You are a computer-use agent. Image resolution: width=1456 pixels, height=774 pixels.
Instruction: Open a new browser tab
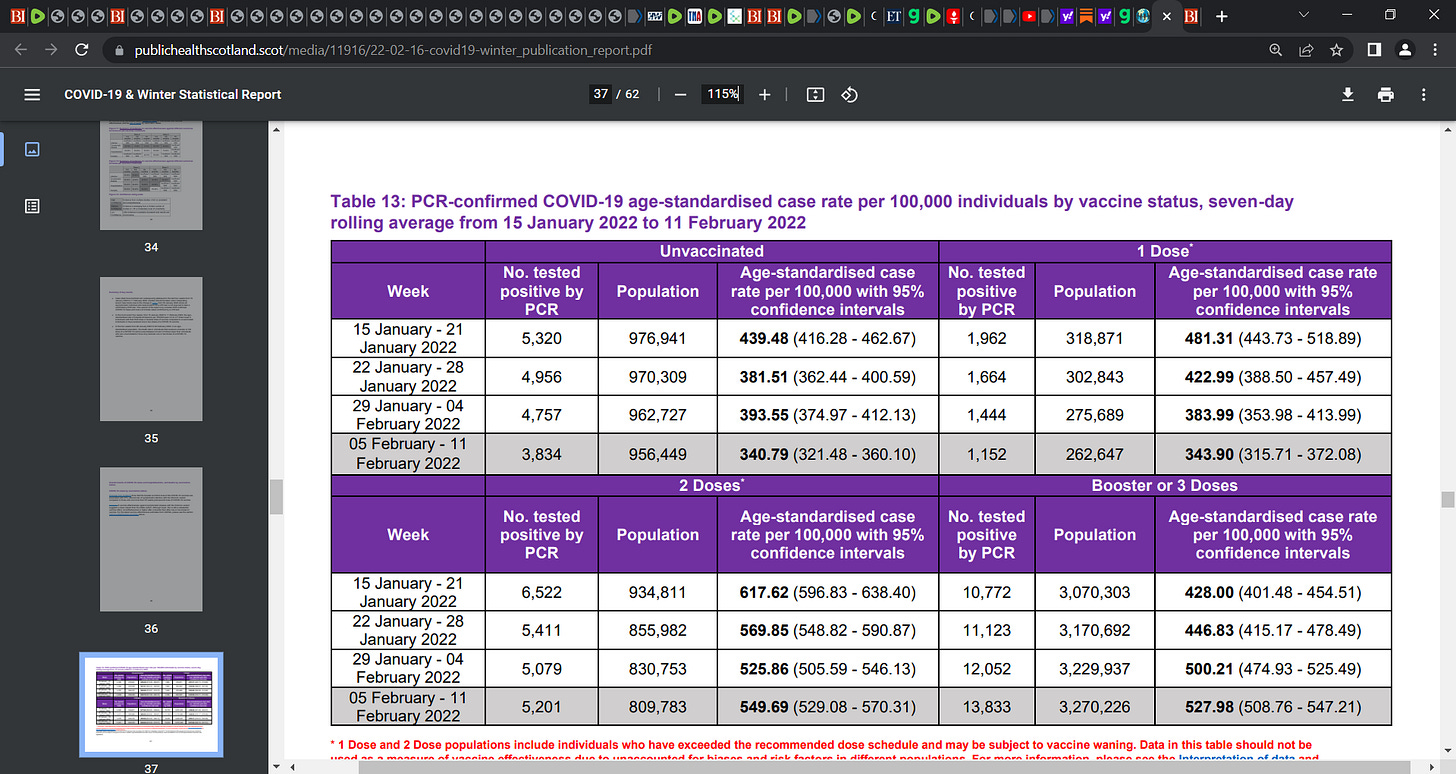1221,17
